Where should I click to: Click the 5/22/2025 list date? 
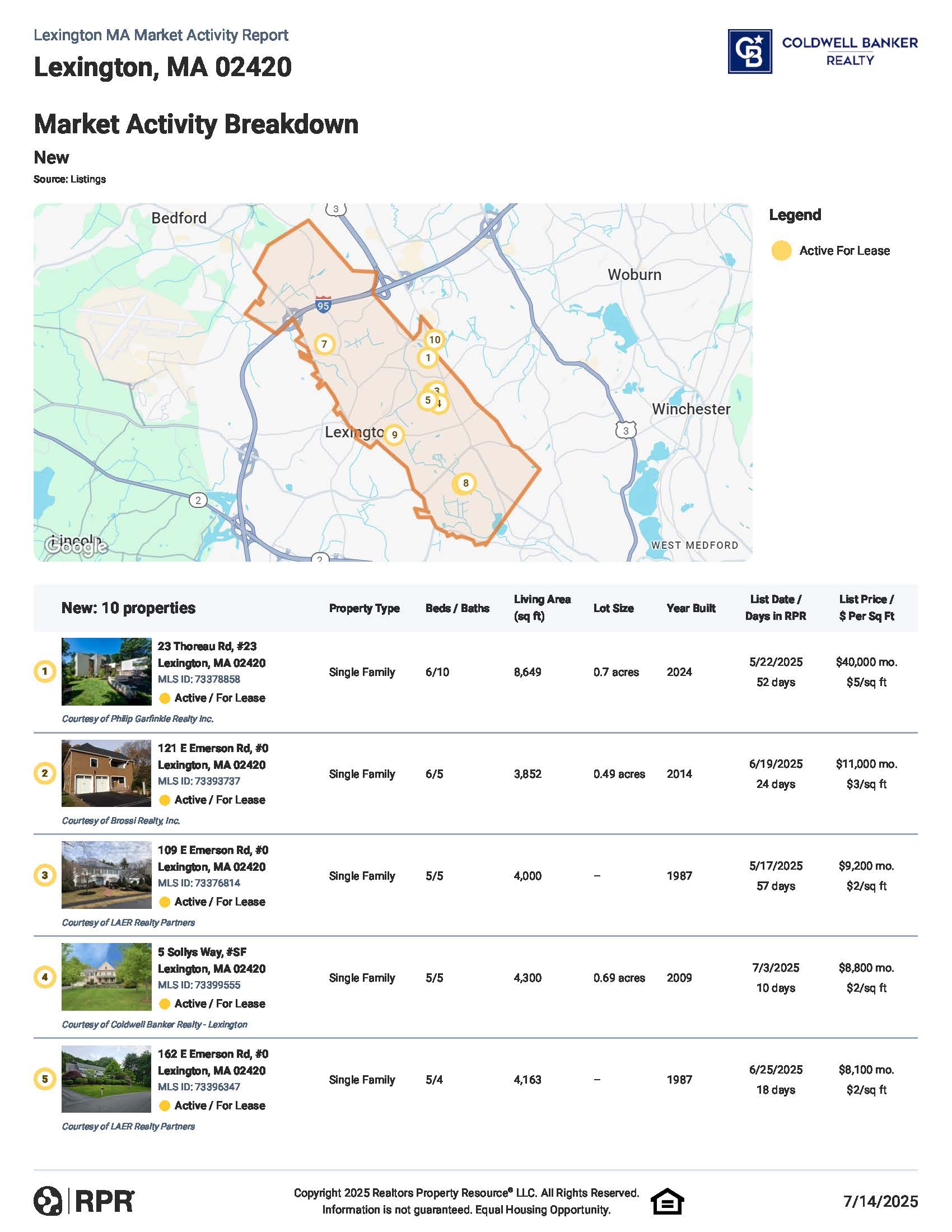[776, 662]
